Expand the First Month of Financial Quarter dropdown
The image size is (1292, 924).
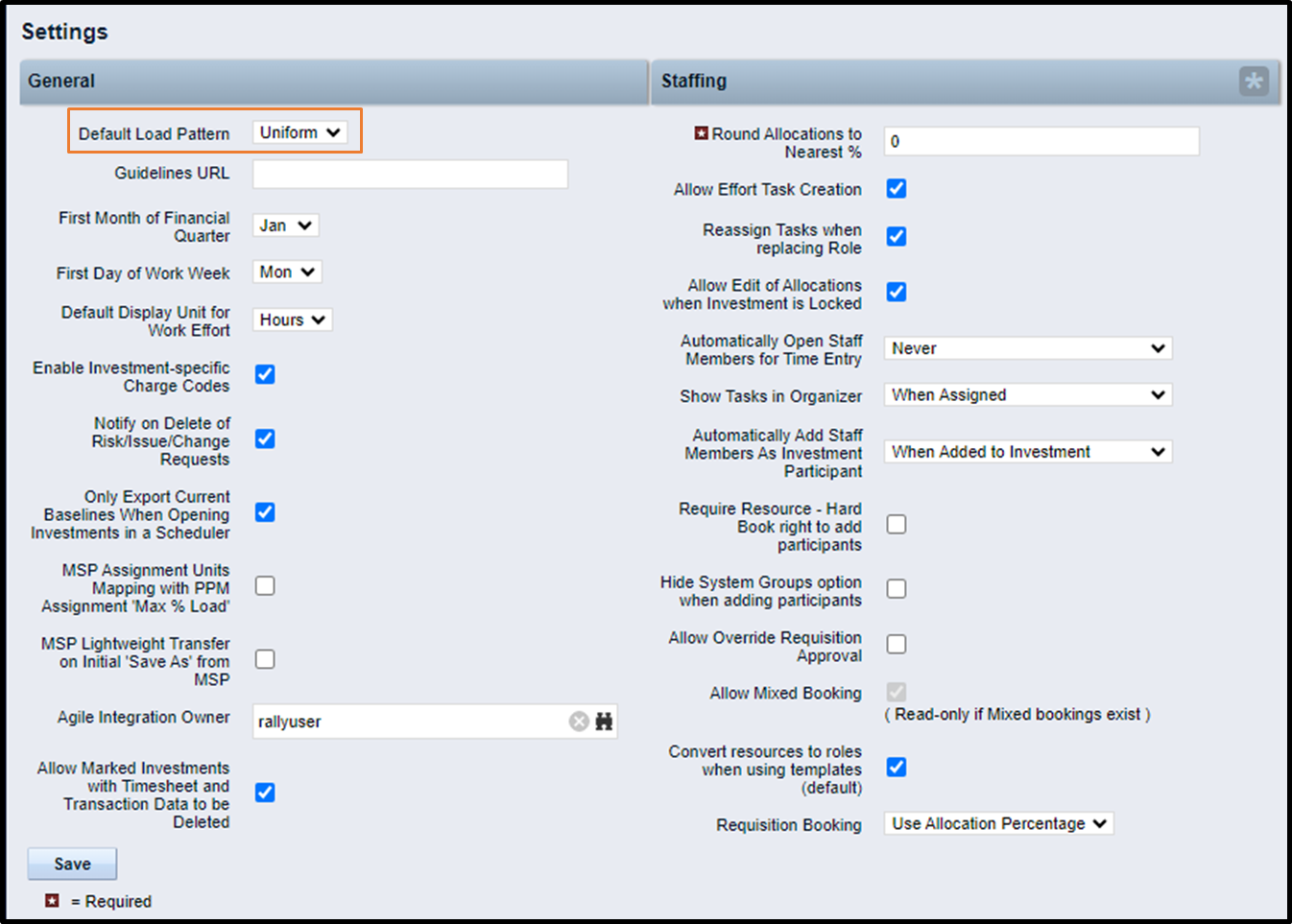coord(284,225)
